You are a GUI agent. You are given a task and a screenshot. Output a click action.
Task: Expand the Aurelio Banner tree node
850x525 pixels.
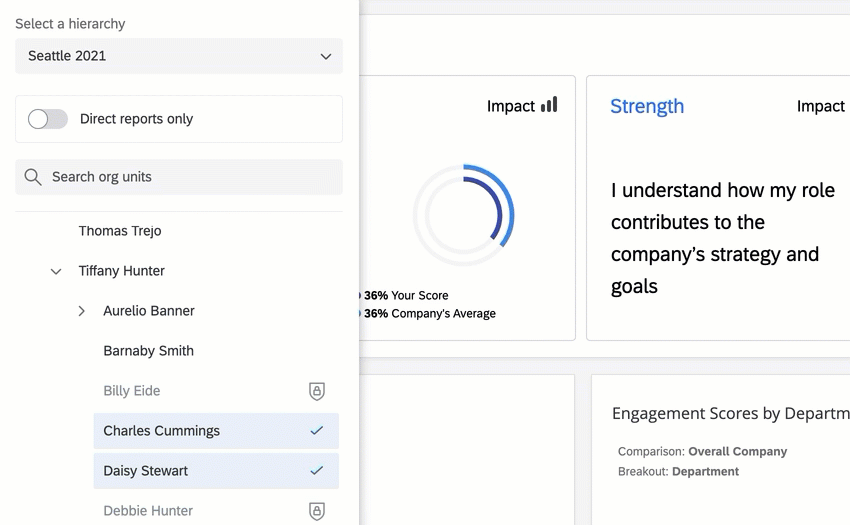tap(82, 311)
